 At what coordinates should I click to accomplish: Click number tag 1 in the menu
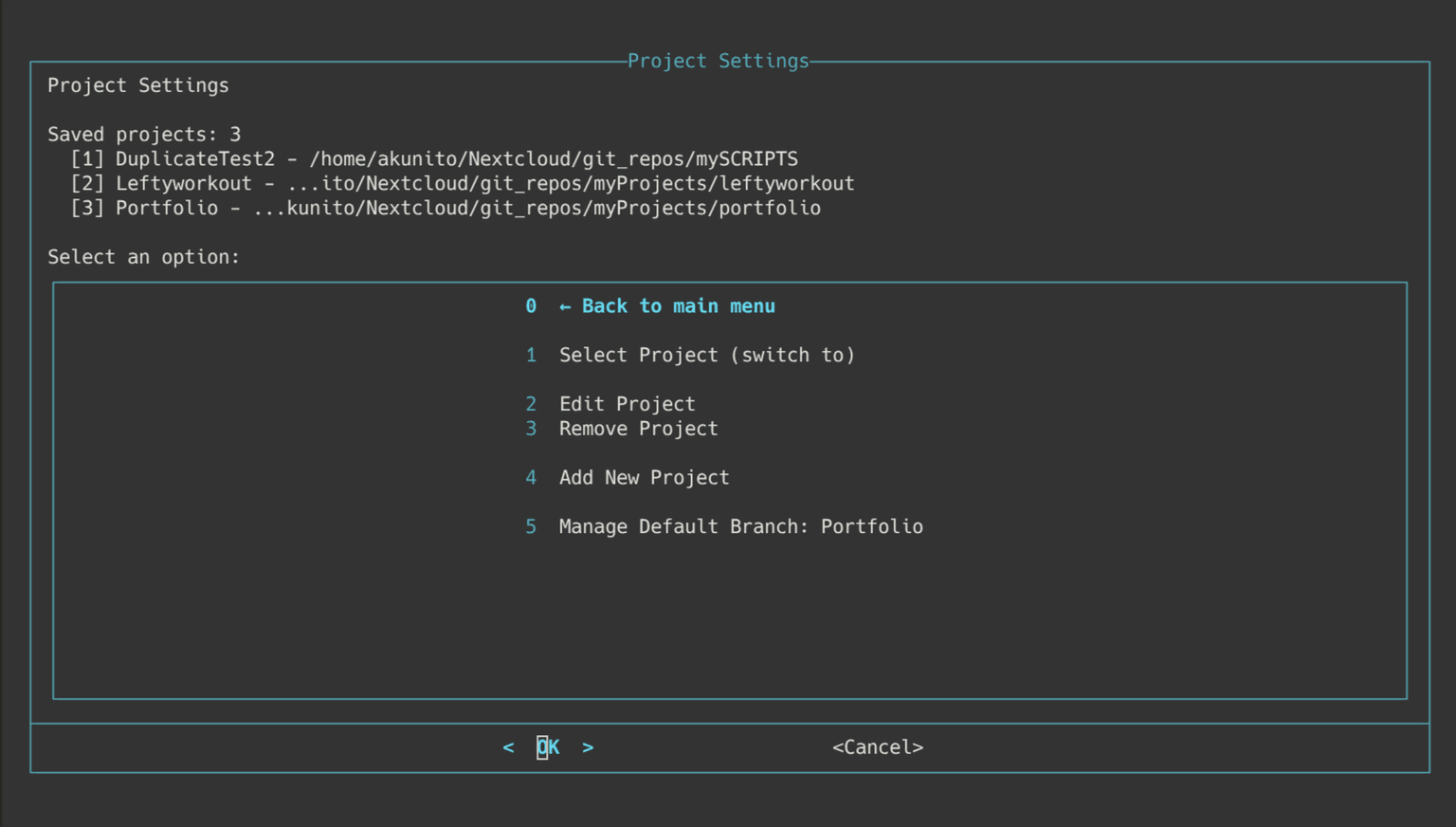coord(531,356)
